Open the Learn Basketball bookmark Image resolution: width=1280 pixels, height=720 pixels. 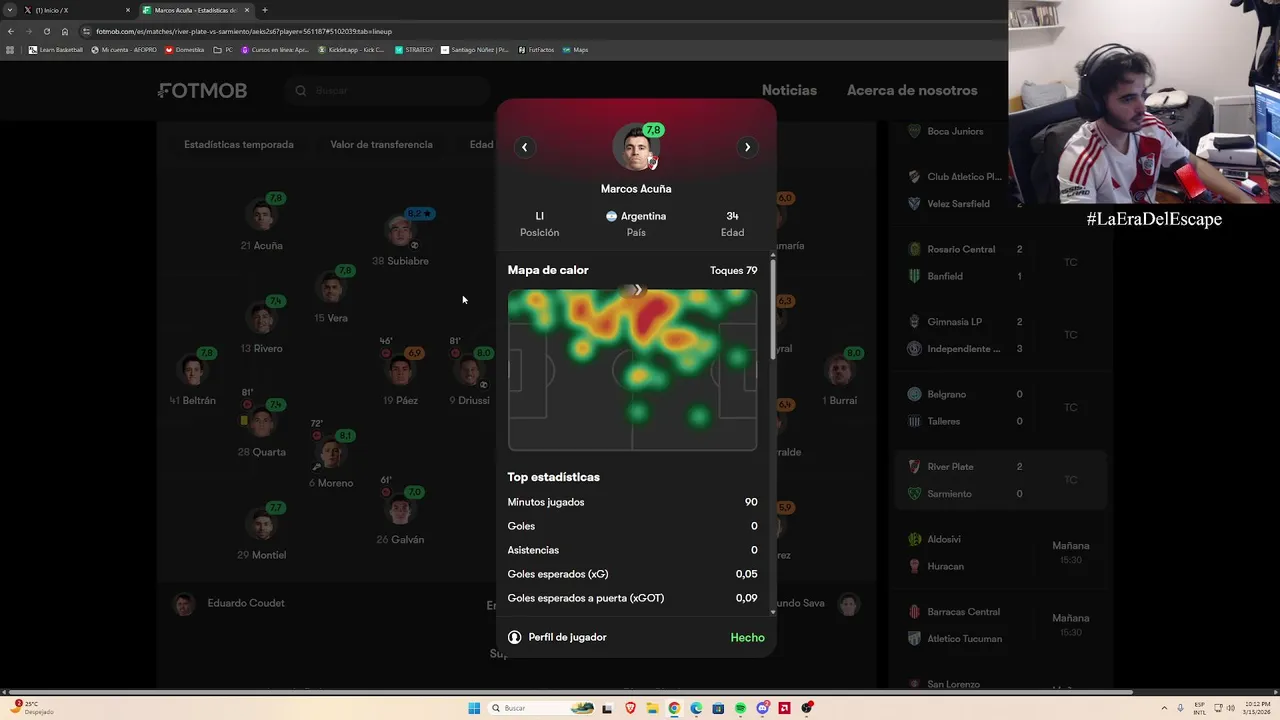point(56,50)
